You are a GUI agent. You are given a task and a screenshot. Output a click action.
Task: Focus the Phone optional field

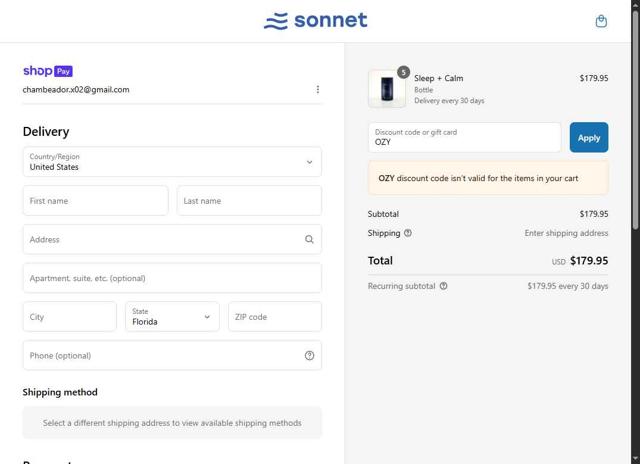172,355
